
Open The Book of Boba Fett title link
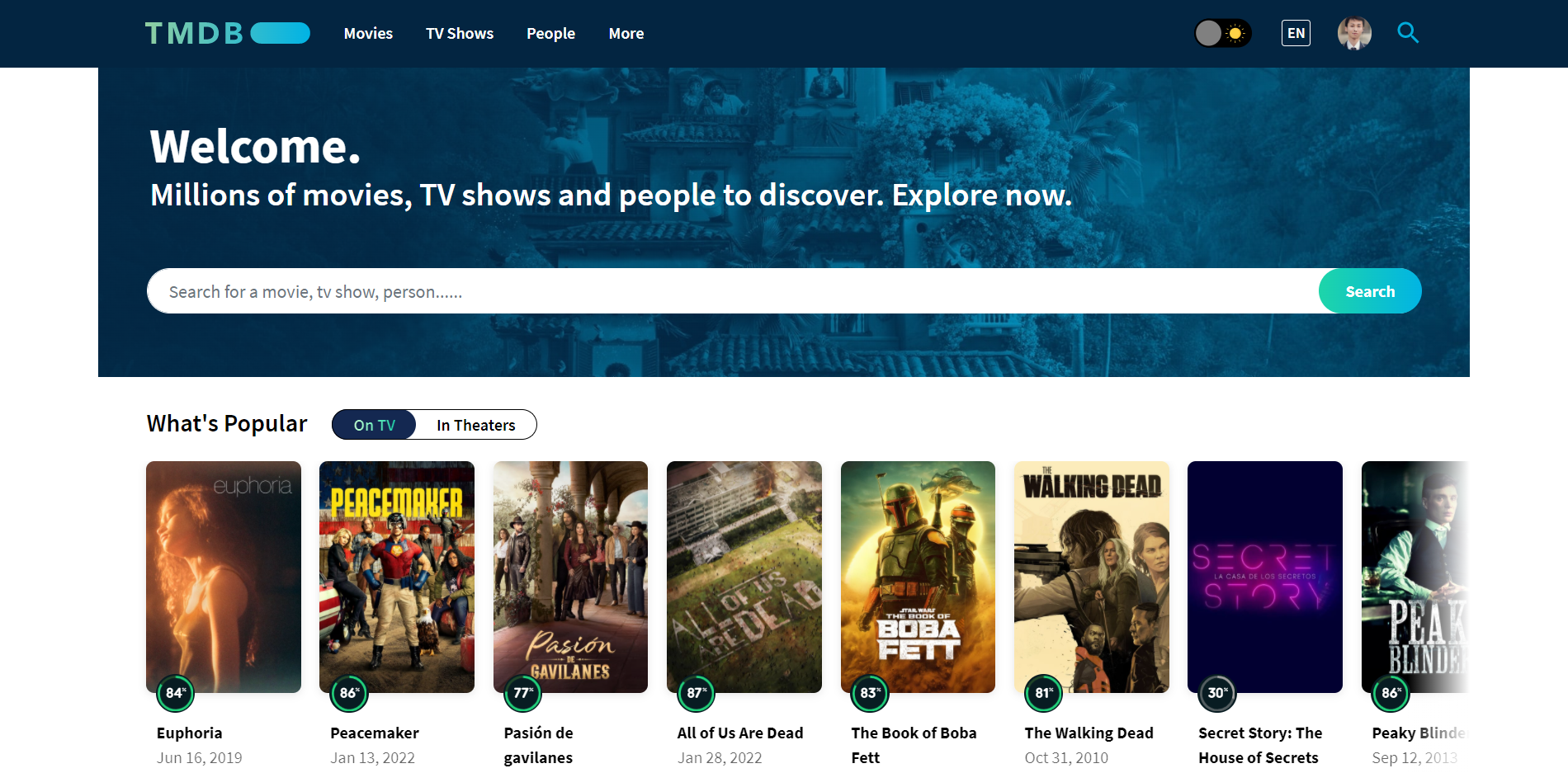click(x=914, y=745)
